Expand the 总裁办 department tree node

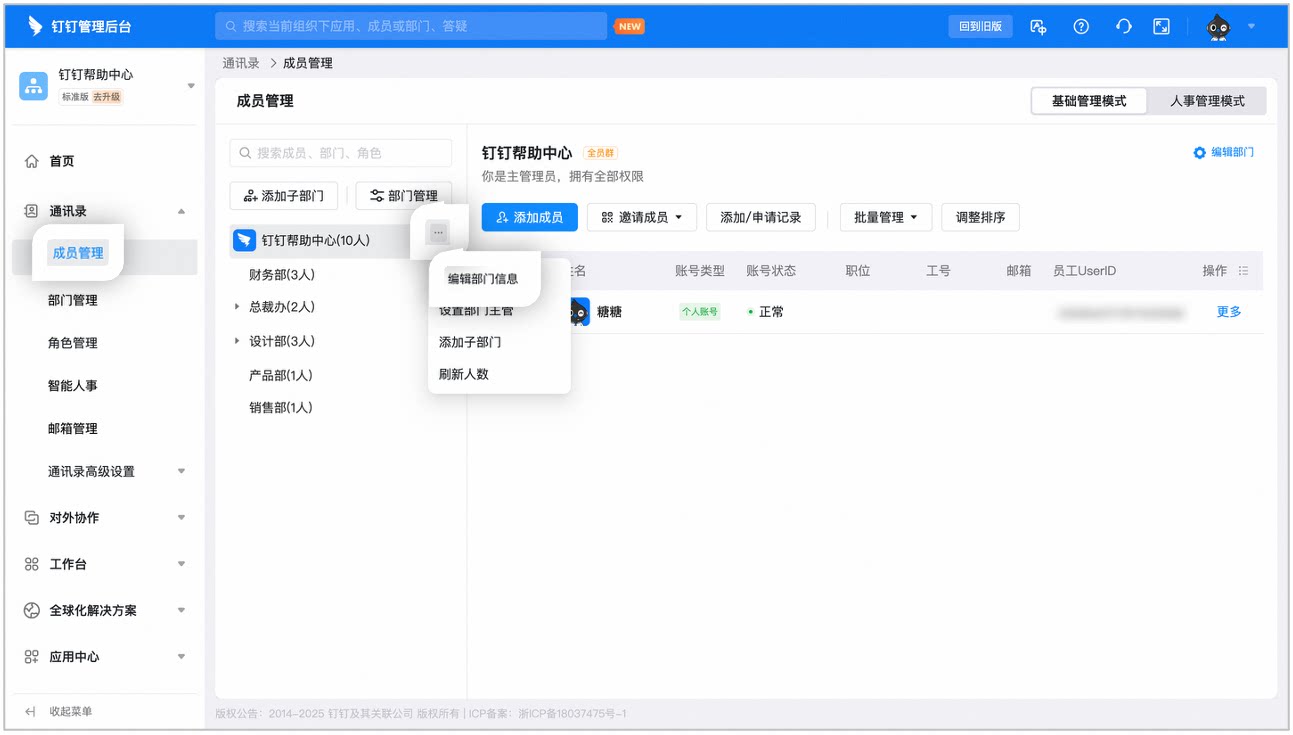[x=237, y=307]
